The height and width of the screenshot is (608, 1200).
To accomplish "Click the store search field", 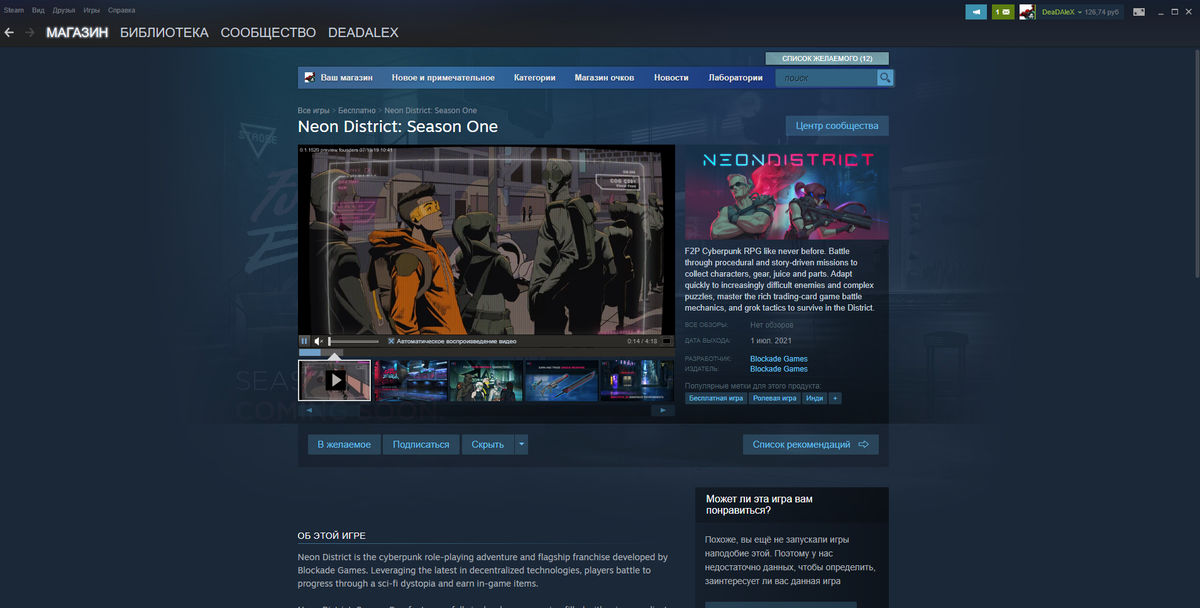I will click(826, 77).
